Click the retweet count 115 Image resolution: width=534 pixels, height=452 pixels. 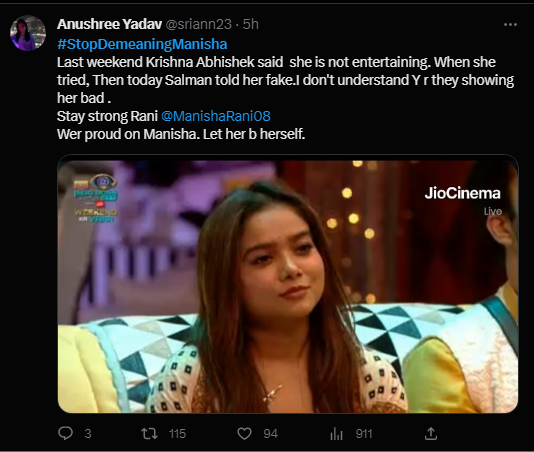coord(177,434)
